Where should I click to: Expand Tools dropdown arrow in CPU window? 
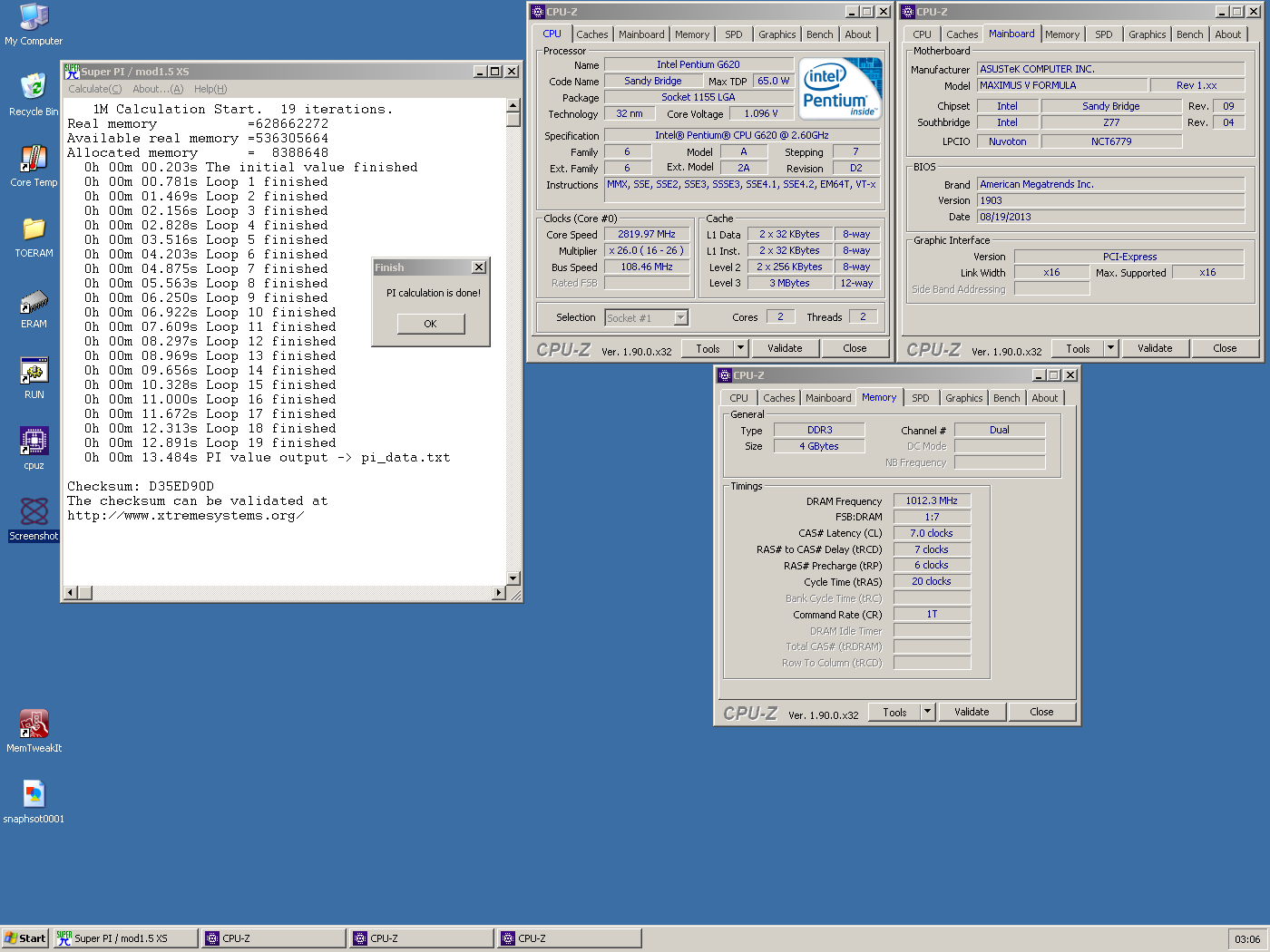tap(741, 348)
